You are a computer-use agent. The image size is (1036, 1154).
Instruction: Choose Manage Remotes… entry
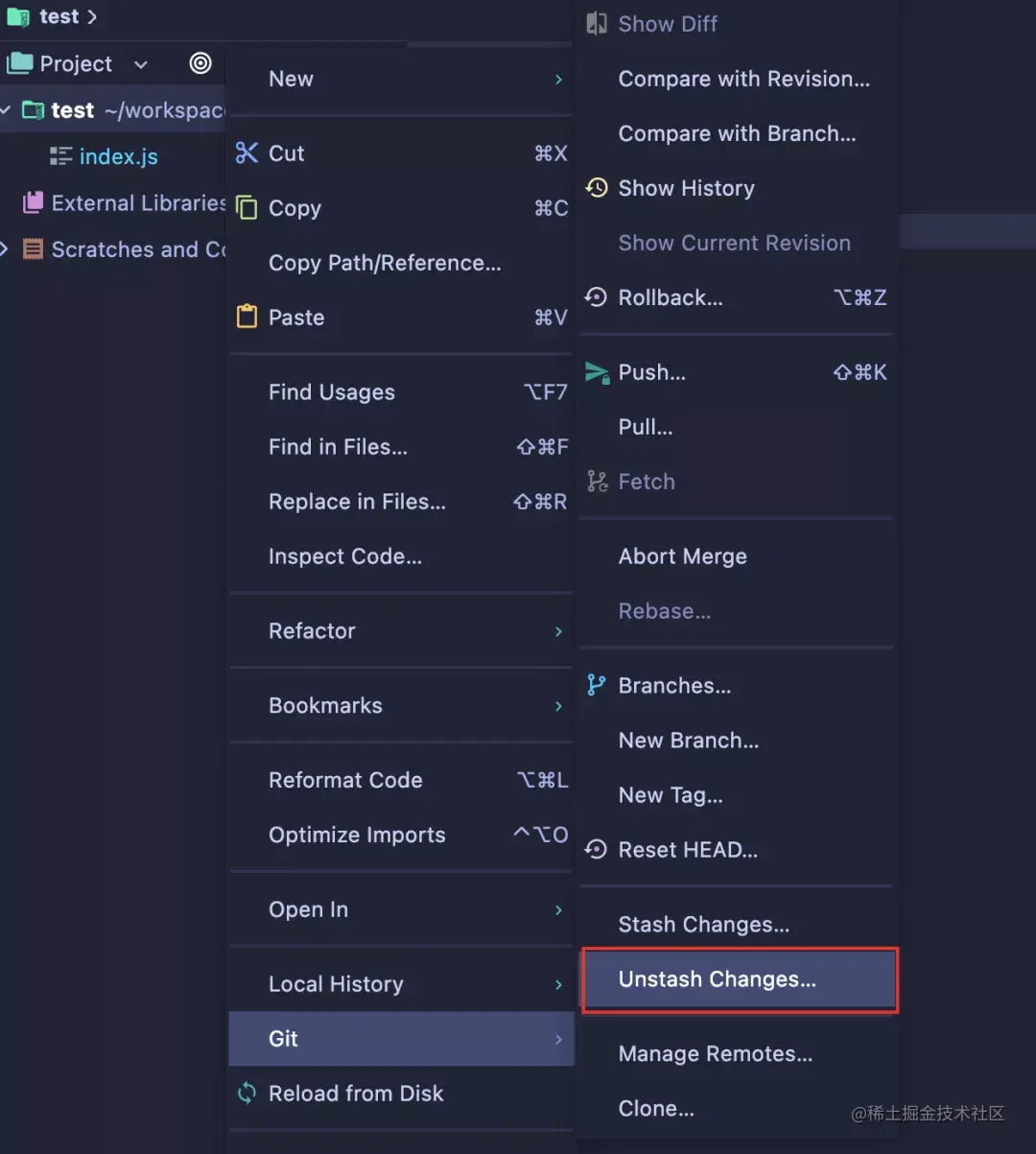pos(737,1053)
